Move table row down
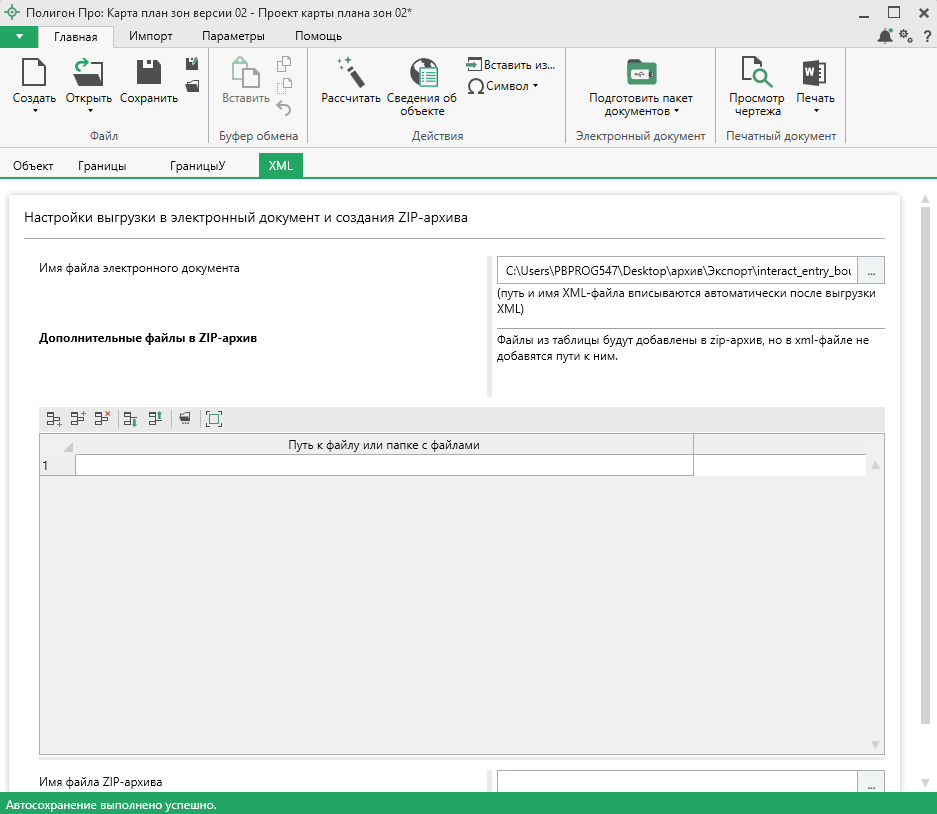 click(x=130, y=419)
